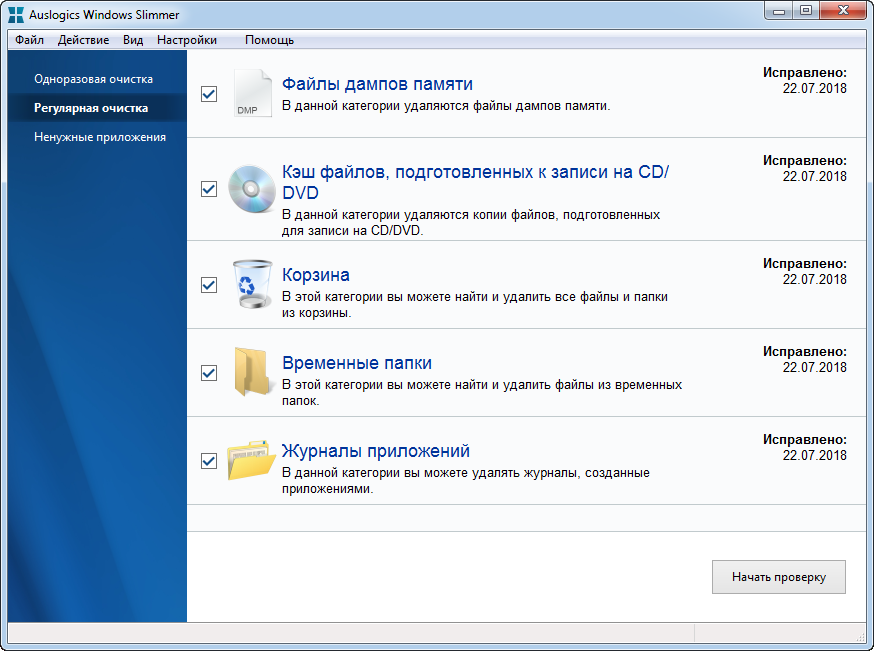
Task: Click the Временные папки description text
Action: 482,393
